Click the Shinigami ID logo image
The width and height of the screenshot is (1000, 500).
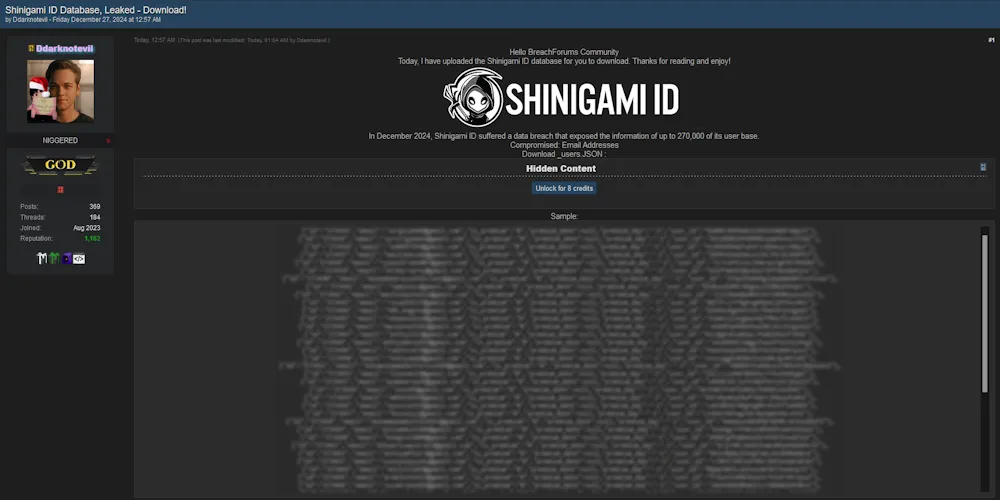pos(561,98)
